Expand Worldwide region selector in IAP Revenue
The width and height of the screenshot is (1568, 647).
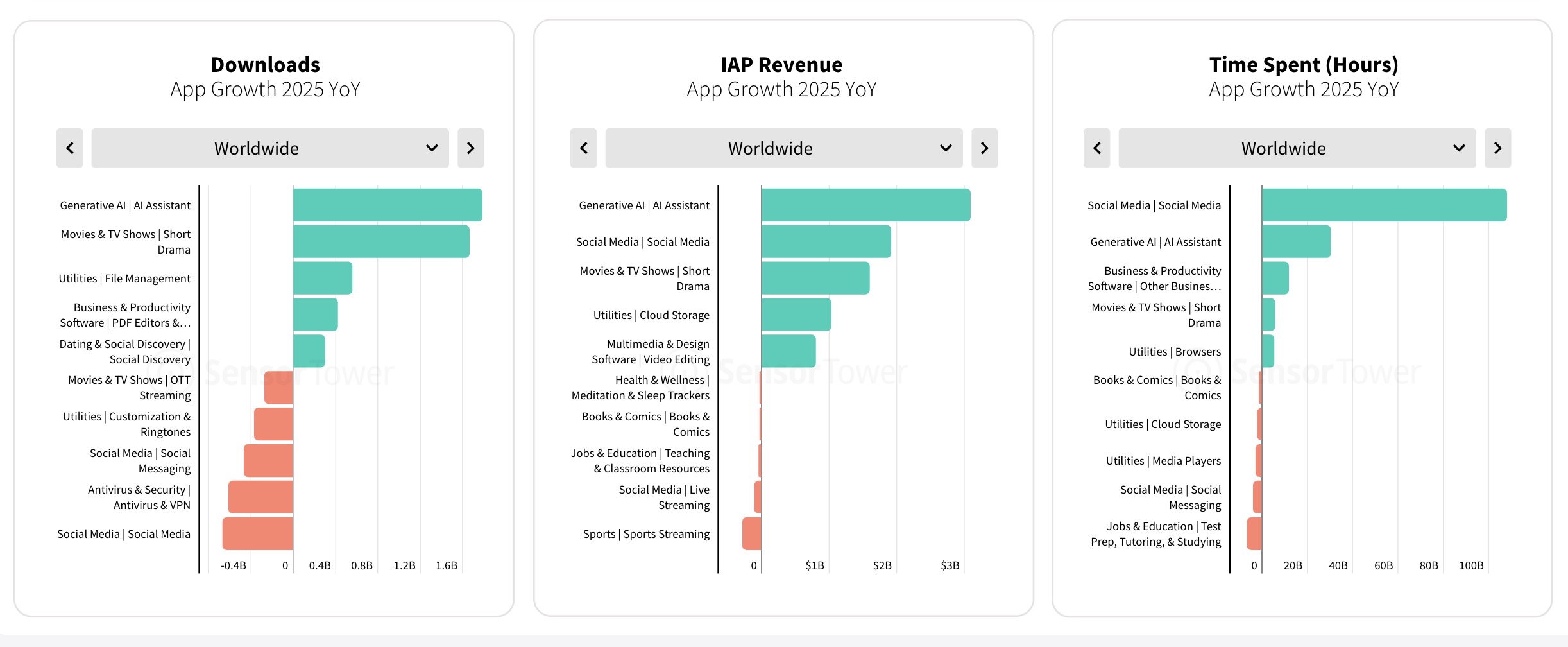[x=783, y=148]
